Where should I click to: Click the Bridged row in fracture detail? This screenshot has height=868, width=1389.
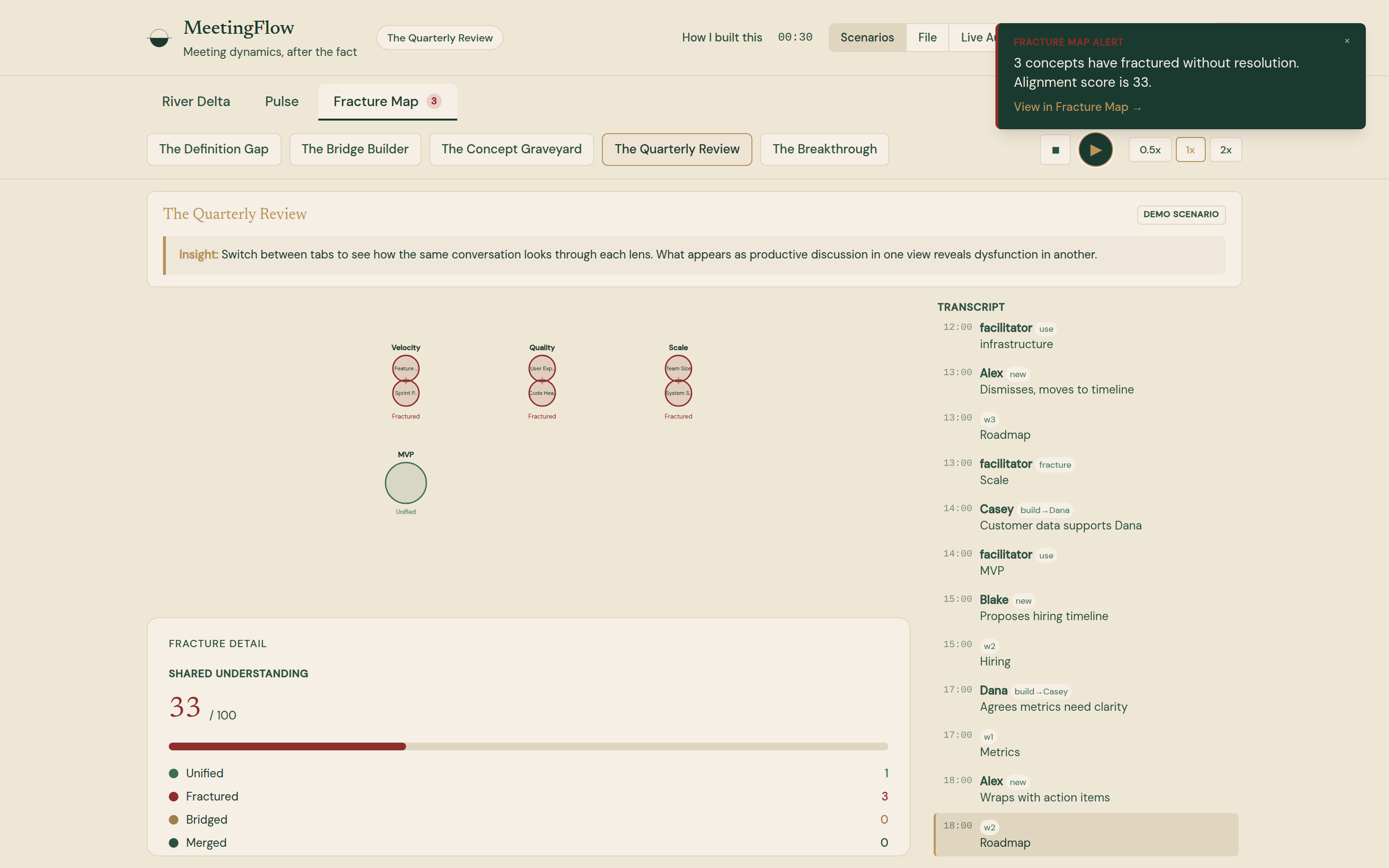[528, 820]
